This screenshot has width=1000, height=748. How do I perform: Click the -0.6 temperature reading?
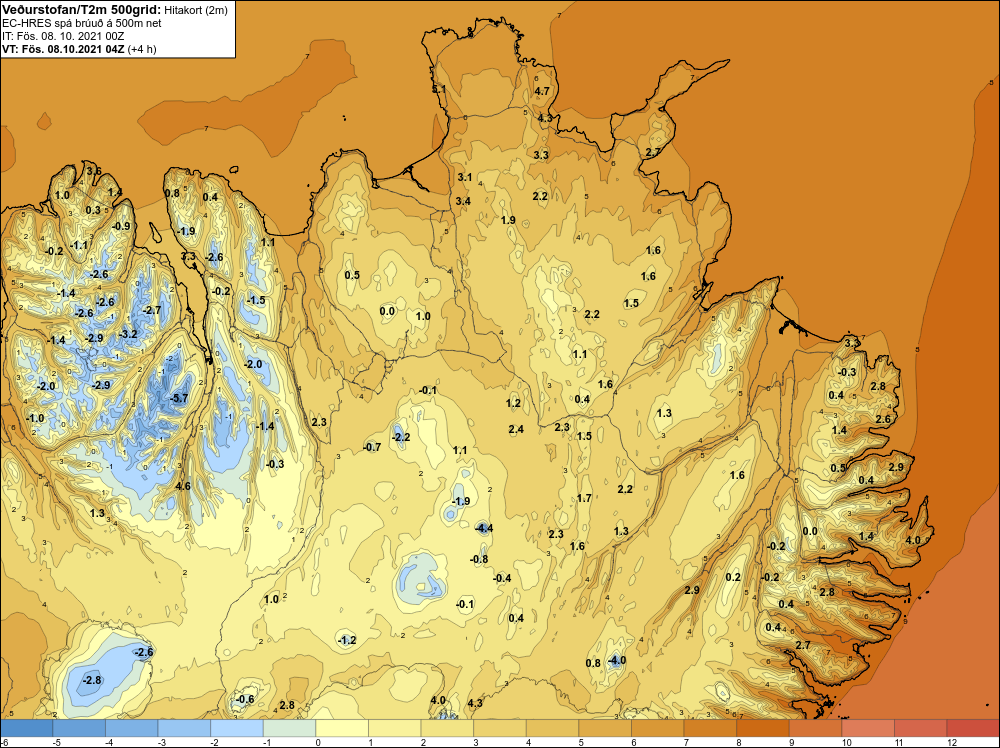coord(245,700)
